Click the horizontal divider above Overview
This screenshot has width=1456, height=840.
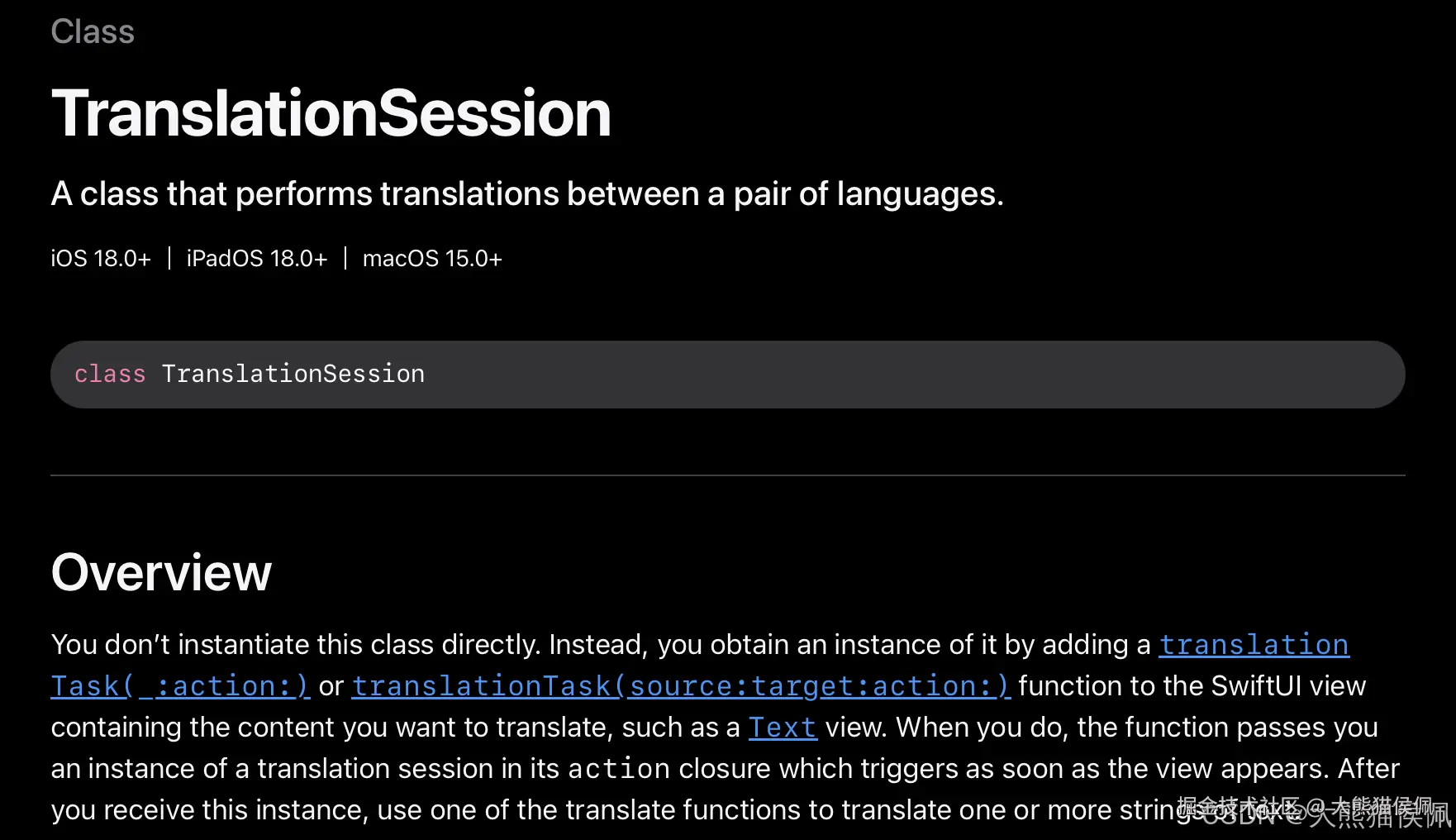click(x=728, y=475)
